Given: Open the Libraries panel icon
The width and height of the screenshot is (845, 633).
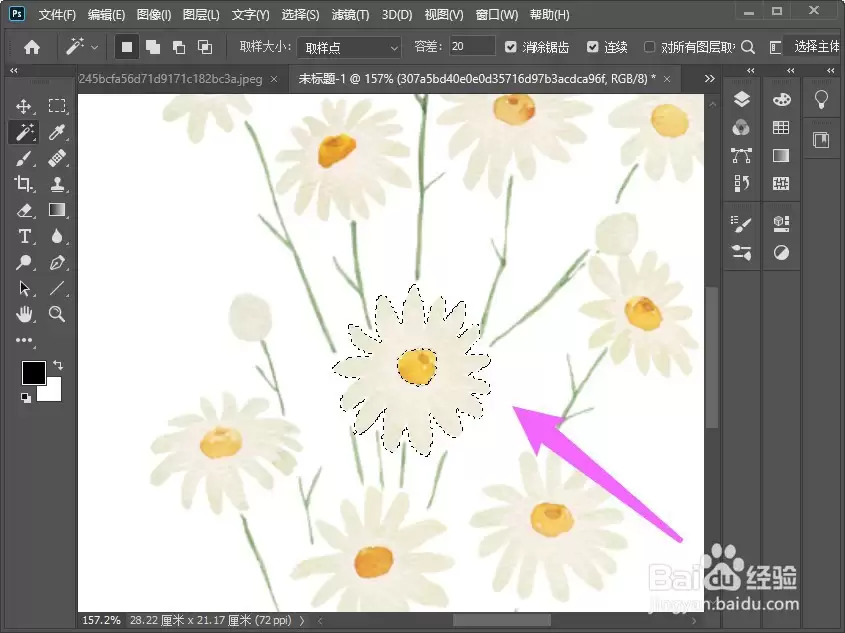Looking at the screenshot, I should [821, 140].
